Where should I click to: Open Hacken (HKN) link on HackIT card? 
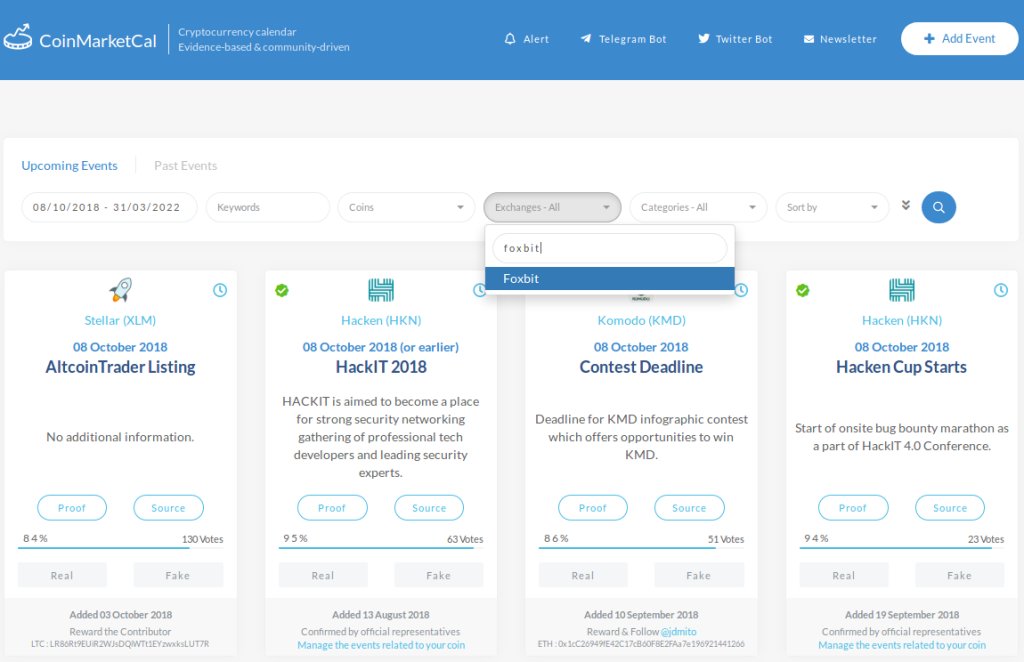(x=381, y=321)
